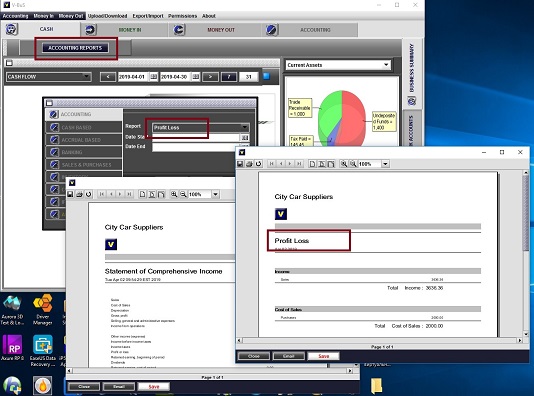
Task: Click the print icon in Comprehensive Income viewer
Action: [79, 194]
